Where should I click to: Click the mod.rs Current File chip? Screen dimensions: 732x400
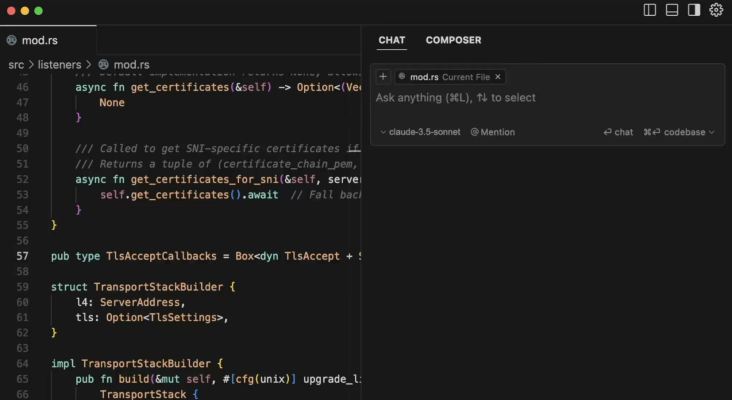coord(450,77)
